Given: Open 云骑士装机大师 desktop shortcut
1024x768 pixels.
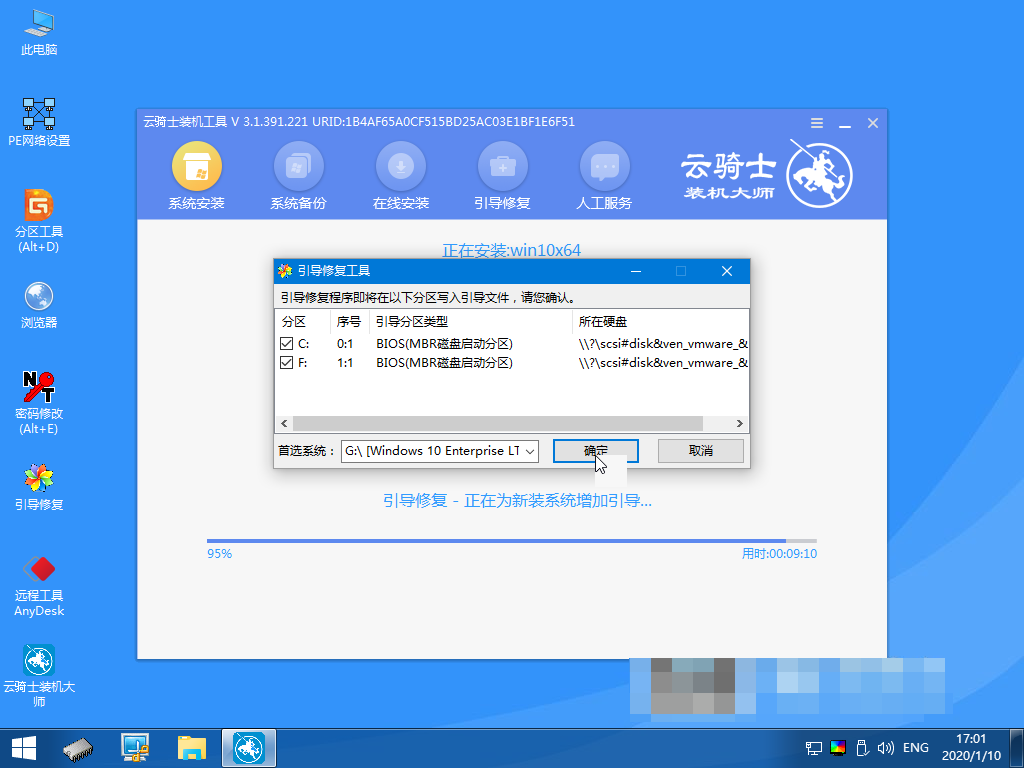Looking at the screenshot, I should (39, 677).
